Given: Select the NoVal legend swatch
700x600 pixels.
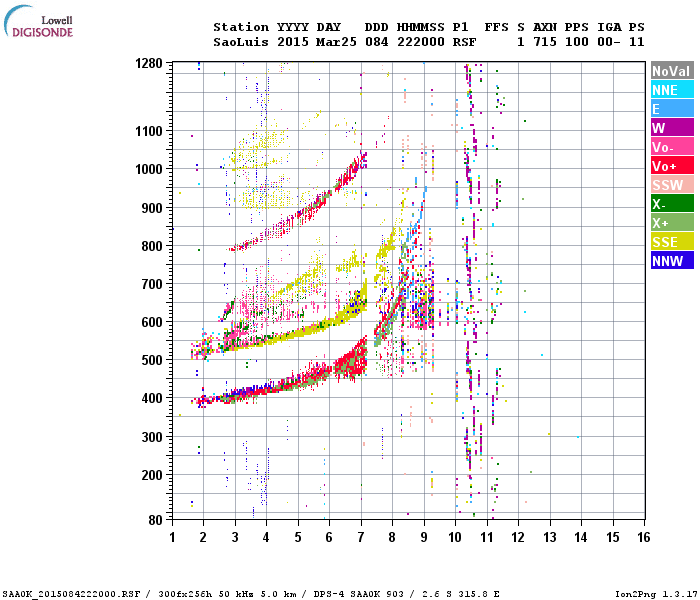Looking at the screenshot, I should [x=672, y=71].
